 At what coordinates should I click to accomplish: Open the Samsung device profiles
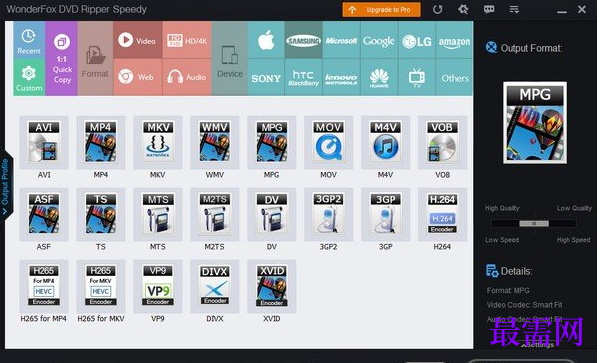(303, 40)
